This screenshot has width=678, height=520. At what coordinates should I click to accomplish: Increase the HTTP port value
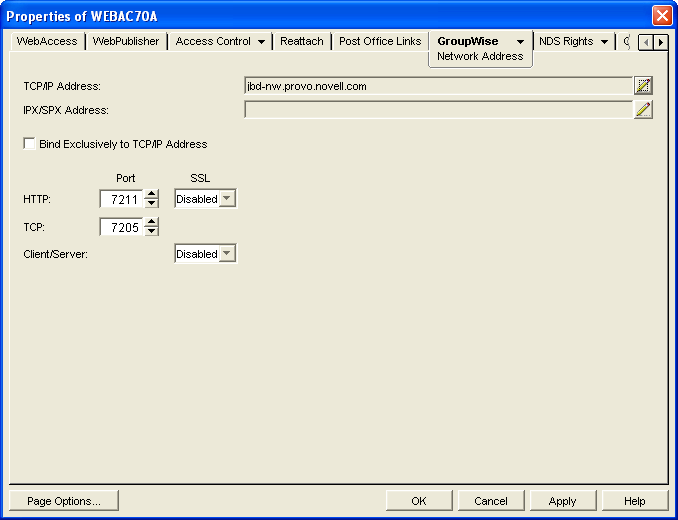point(151,194)
